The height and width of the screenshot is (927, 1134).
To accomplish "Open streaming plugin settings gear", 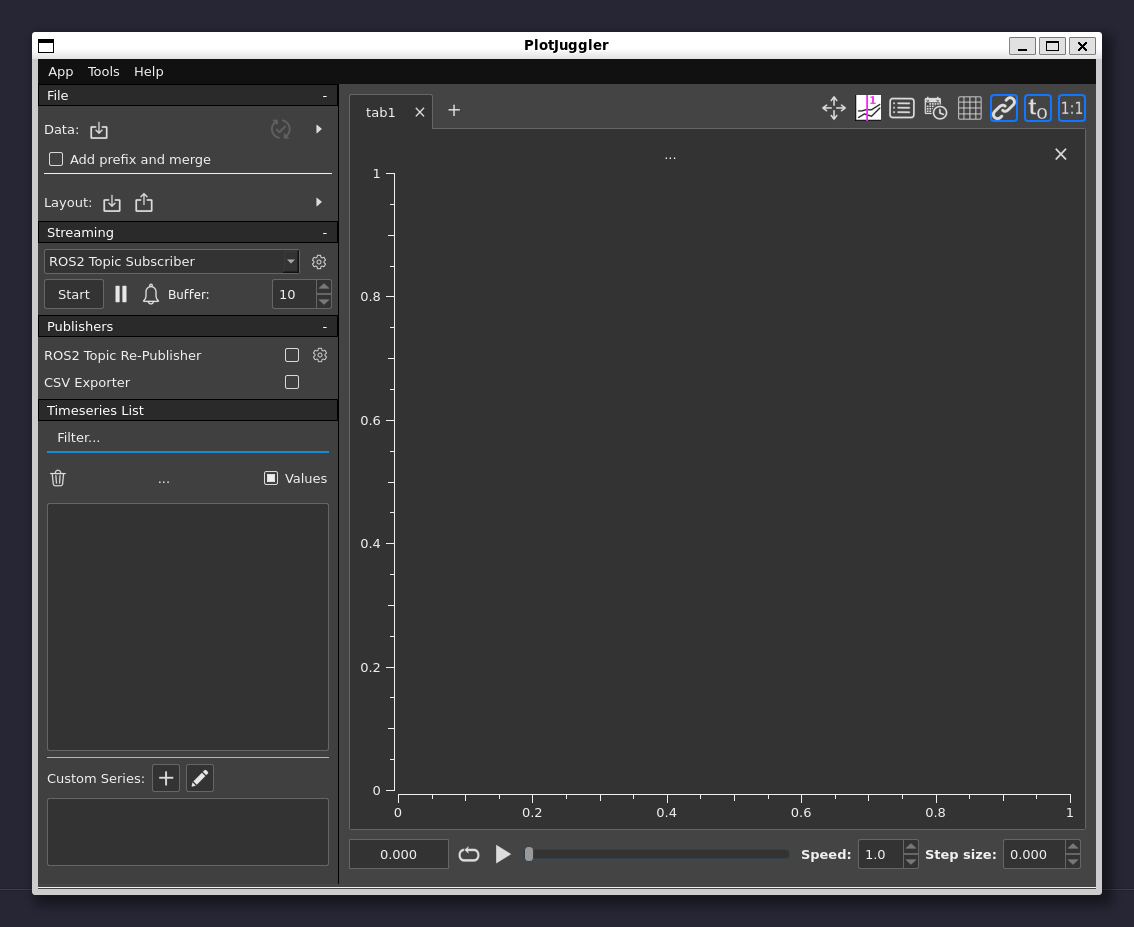I will [x=319, y=262].
